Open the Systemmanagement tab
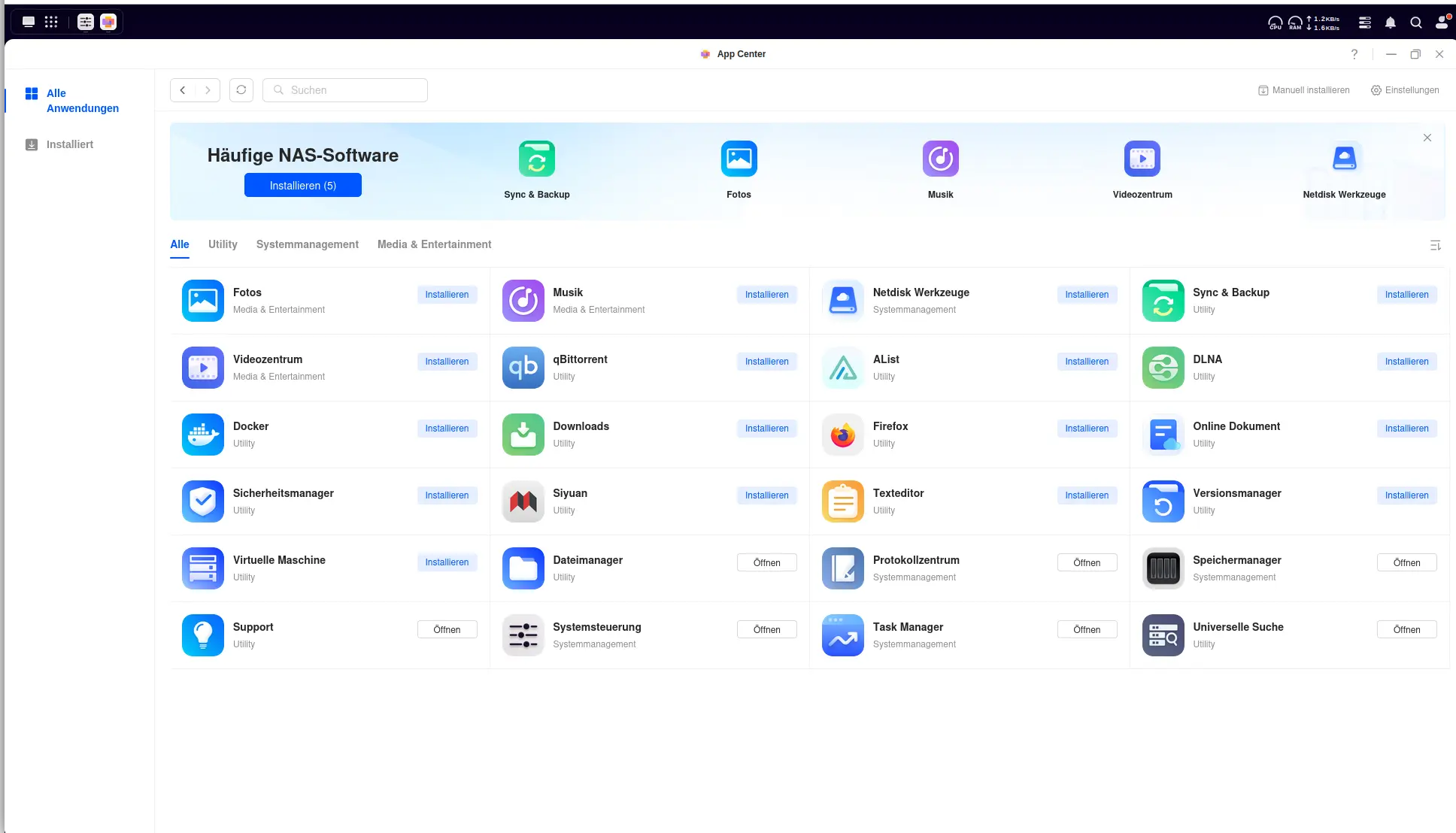 click(x=307, y=244)
